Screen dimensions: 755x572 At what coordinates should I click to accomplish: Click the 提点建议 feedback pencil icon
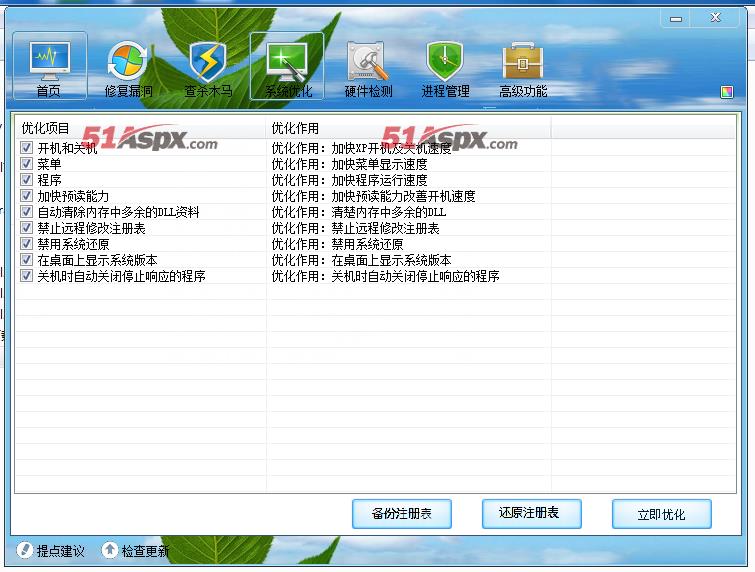25,549
